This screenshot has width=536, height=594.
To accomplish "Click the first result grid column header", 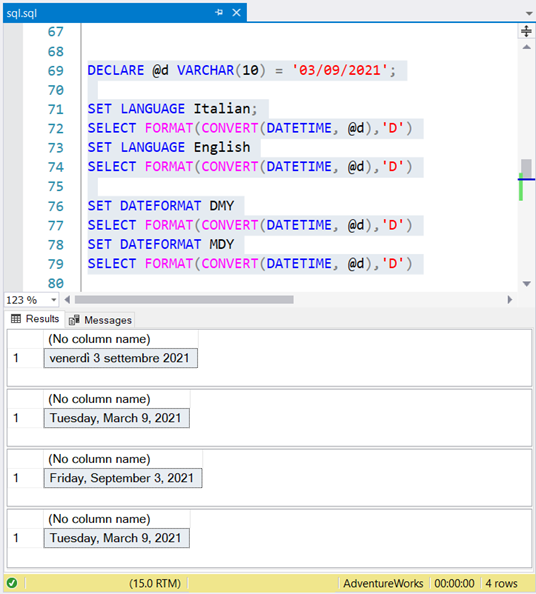I will click(121, 339).
